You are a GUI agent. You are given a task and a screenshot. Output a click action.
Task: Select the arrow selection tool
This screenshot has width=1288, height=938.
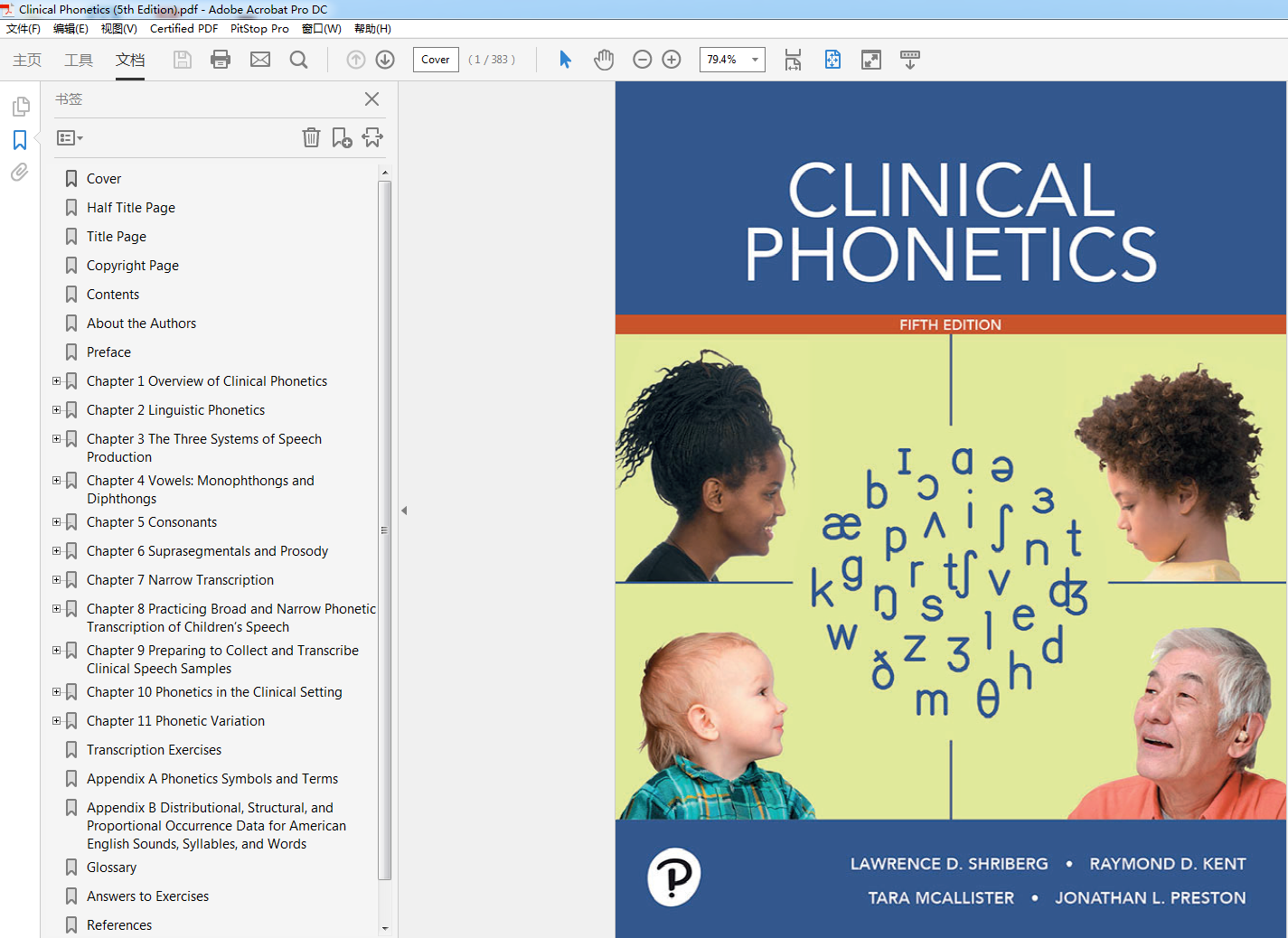coord(566,60)
